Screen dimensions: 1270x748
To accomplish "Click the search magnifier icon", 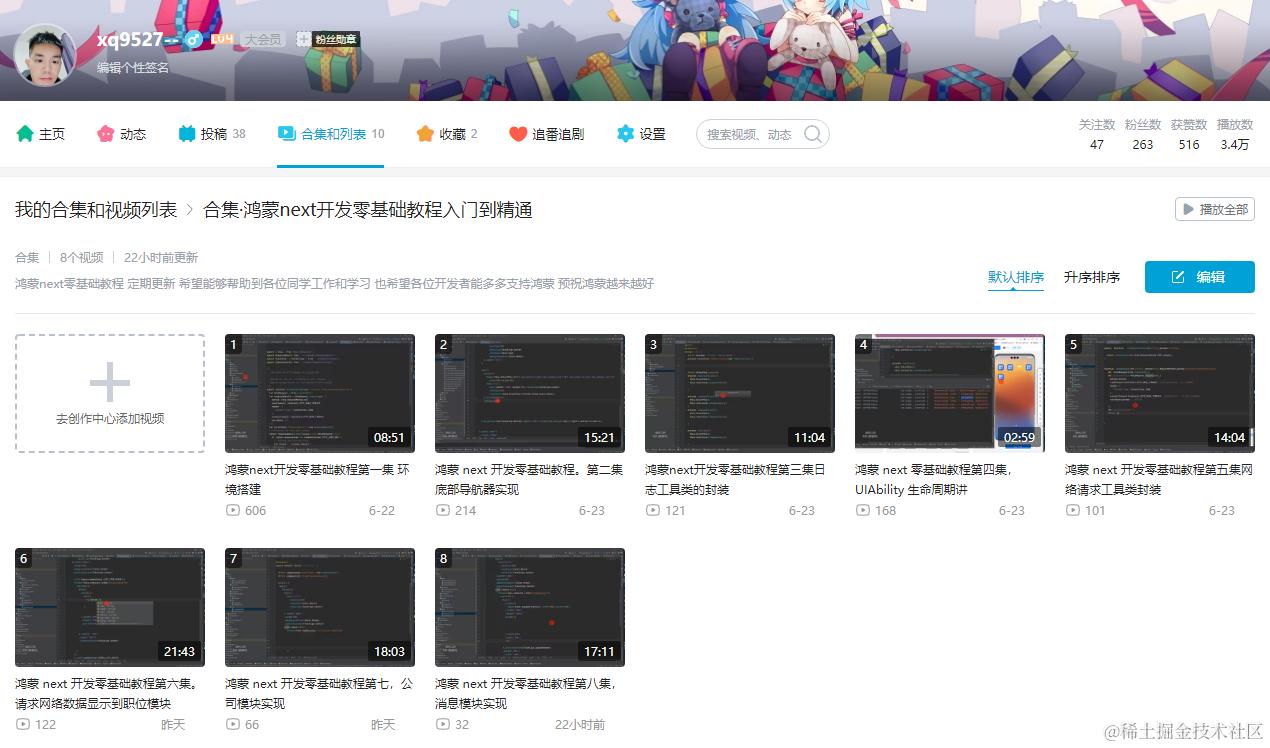I will point(814,134).
